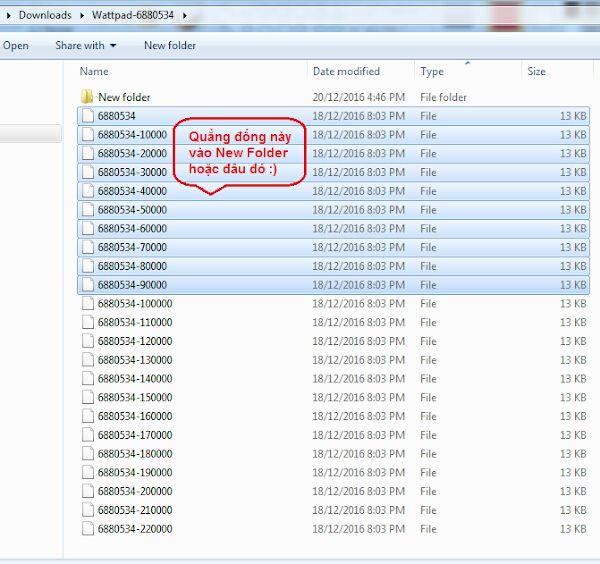The height and width of the screenshot is (564, 600).
Task: Click the Open toolbar button
Action: [x=16, y=45]
